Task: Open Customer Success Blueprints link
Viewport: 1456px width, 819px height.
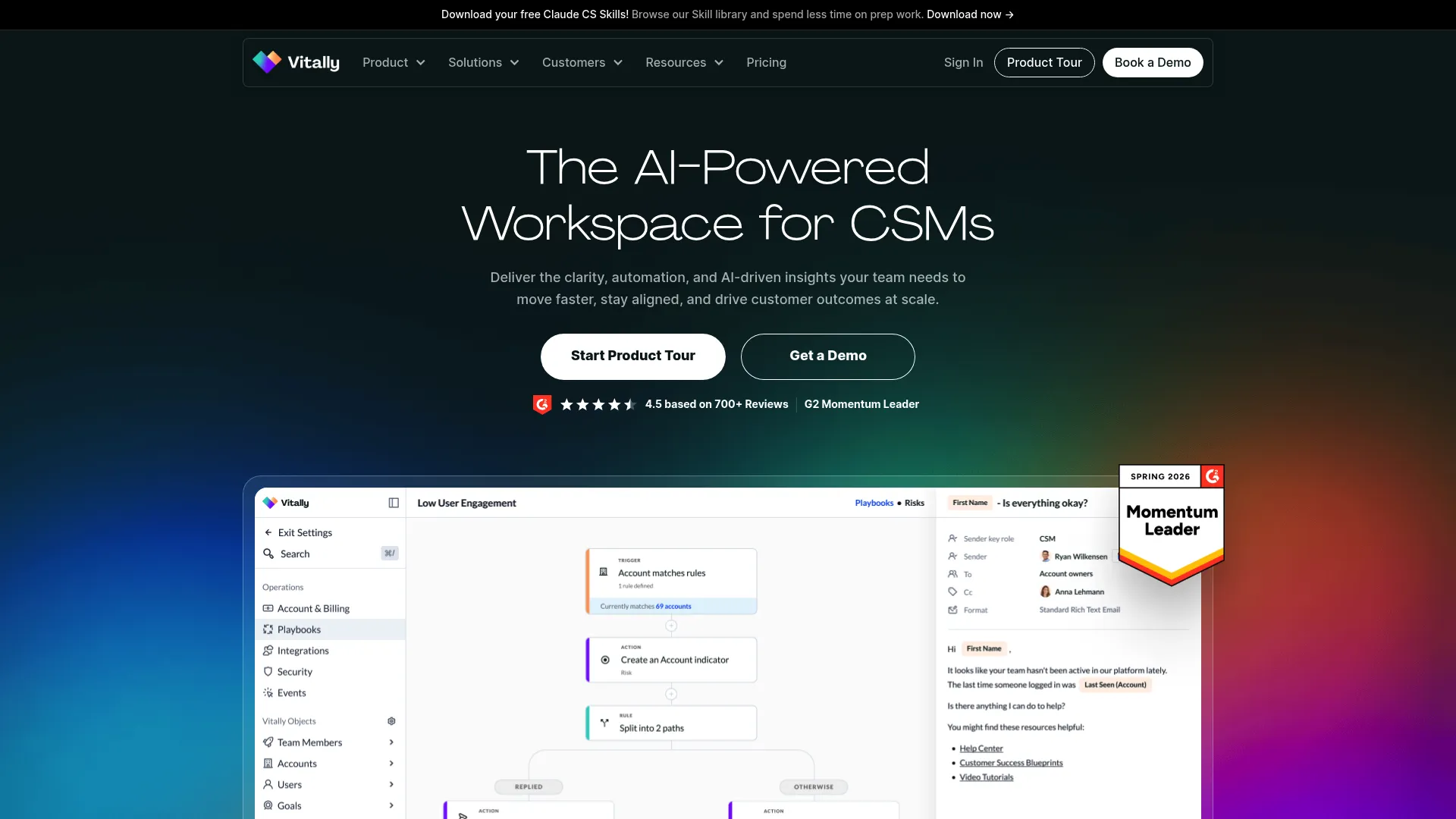Action: pos(1011,763)
